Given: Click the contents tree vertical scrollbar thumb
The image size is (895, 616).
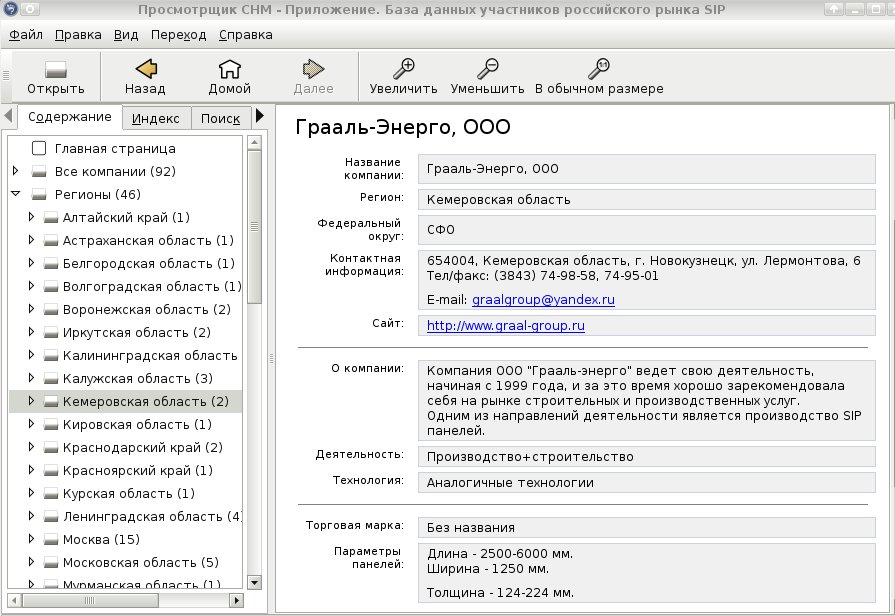Looking at the screenshot, I should tap(255, 227).
